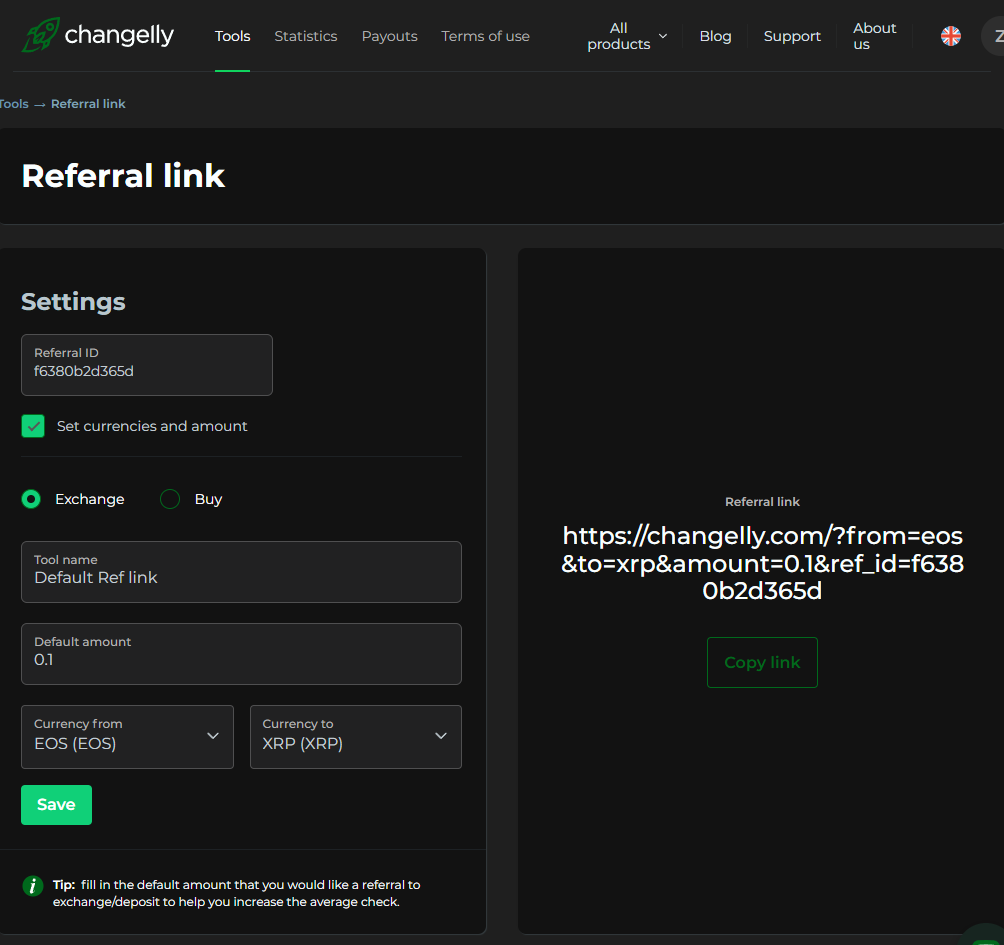Click the Tools breadcrumb link
This screenshot has width=1004, height=945.
pyautogui.click(x=14, y=104)
